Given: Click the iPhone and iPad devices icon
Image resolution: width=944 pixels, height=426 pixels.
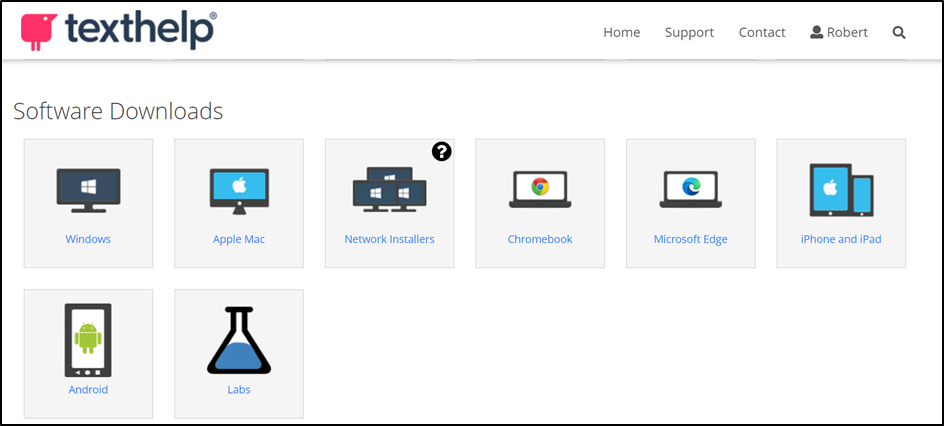Looking at the screenshot, I should click(x=841, y=190).
